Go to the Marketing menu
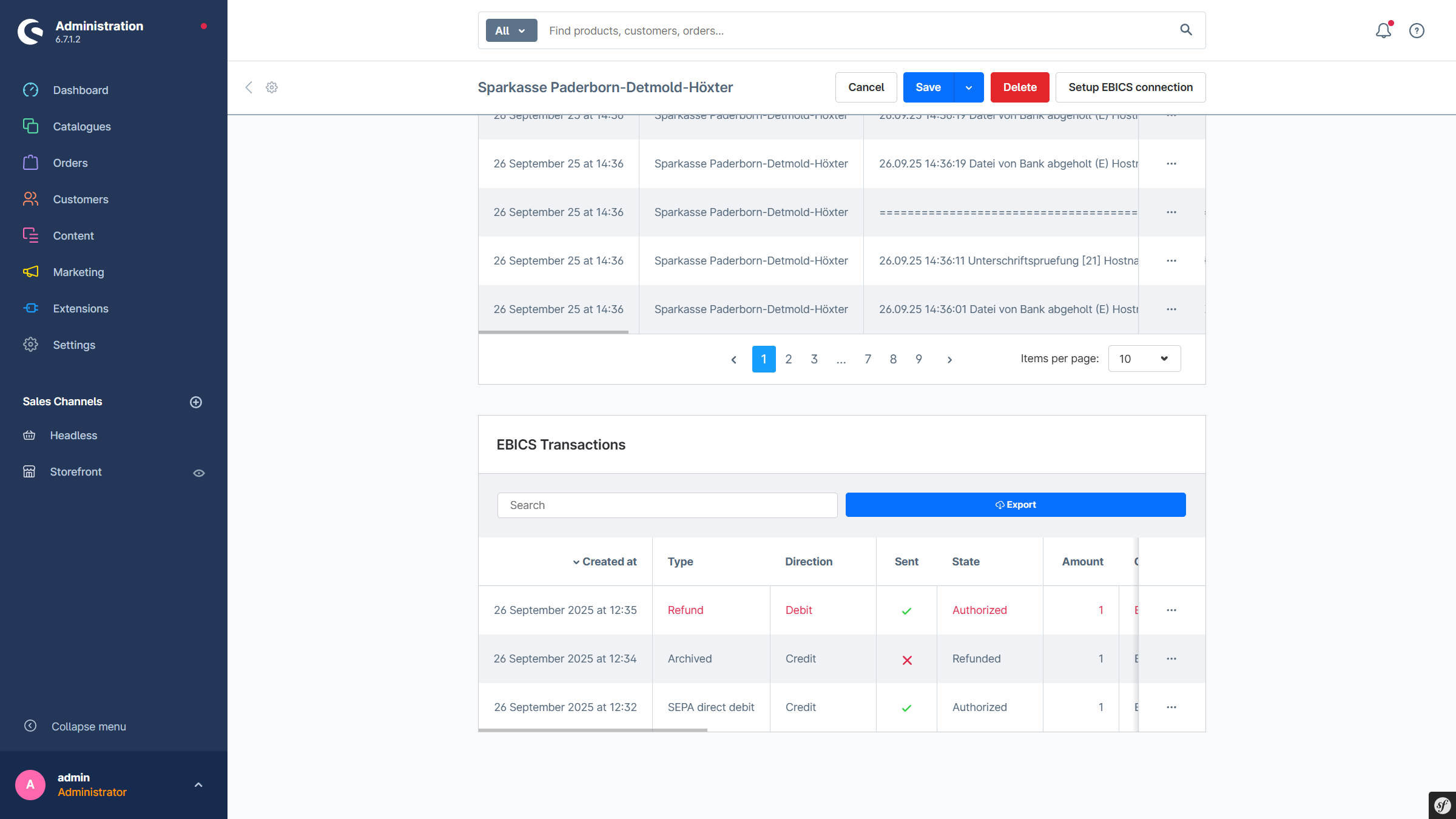This screenshot has height=819, width=1456. pyautogui.click(x=78, y=272)
